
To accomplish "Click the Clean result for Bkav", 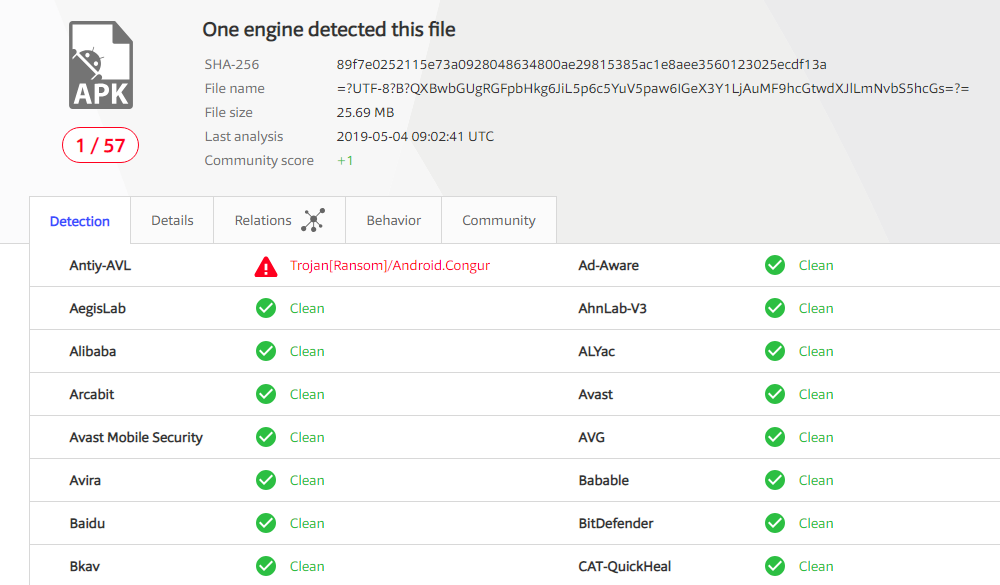I will 307,566.
